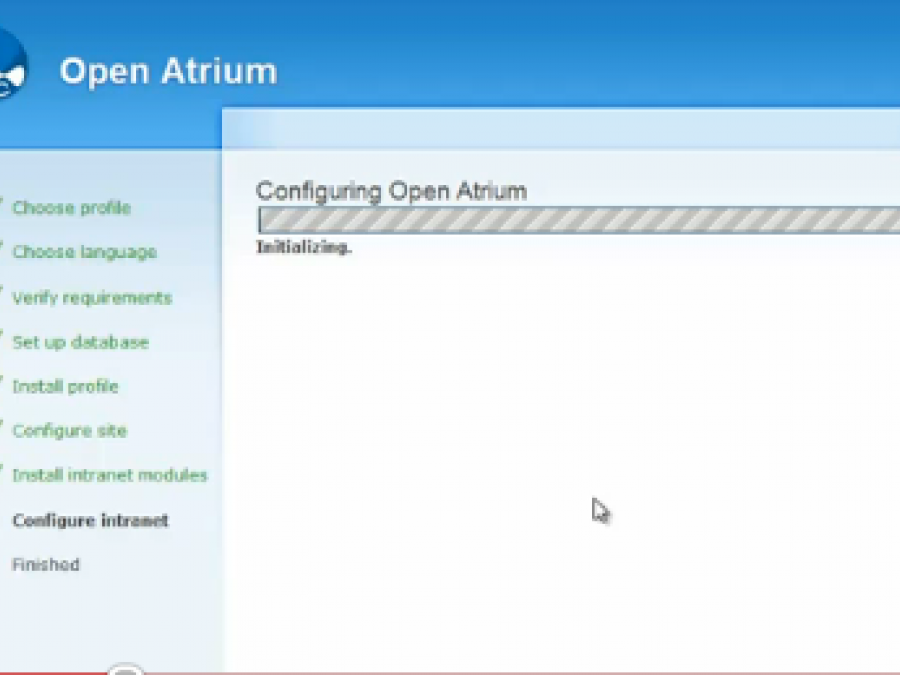Click the round video scrubber handle
Viewport: 900px width, 675px height.
(125, 671)
